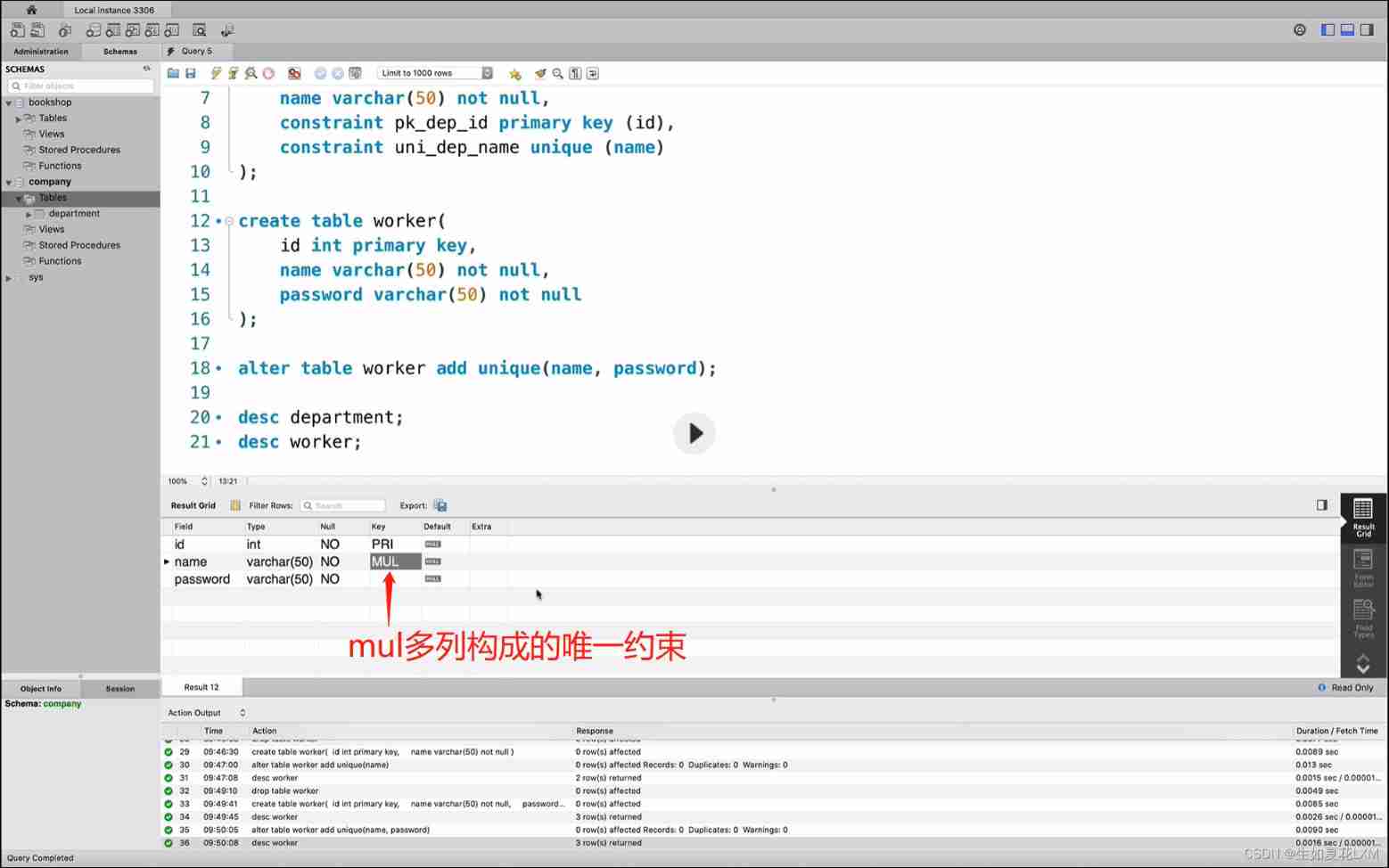The width and height of the screenshot is (1389, 868).
Task: Toggle invisible characters display
Action: 575,73
